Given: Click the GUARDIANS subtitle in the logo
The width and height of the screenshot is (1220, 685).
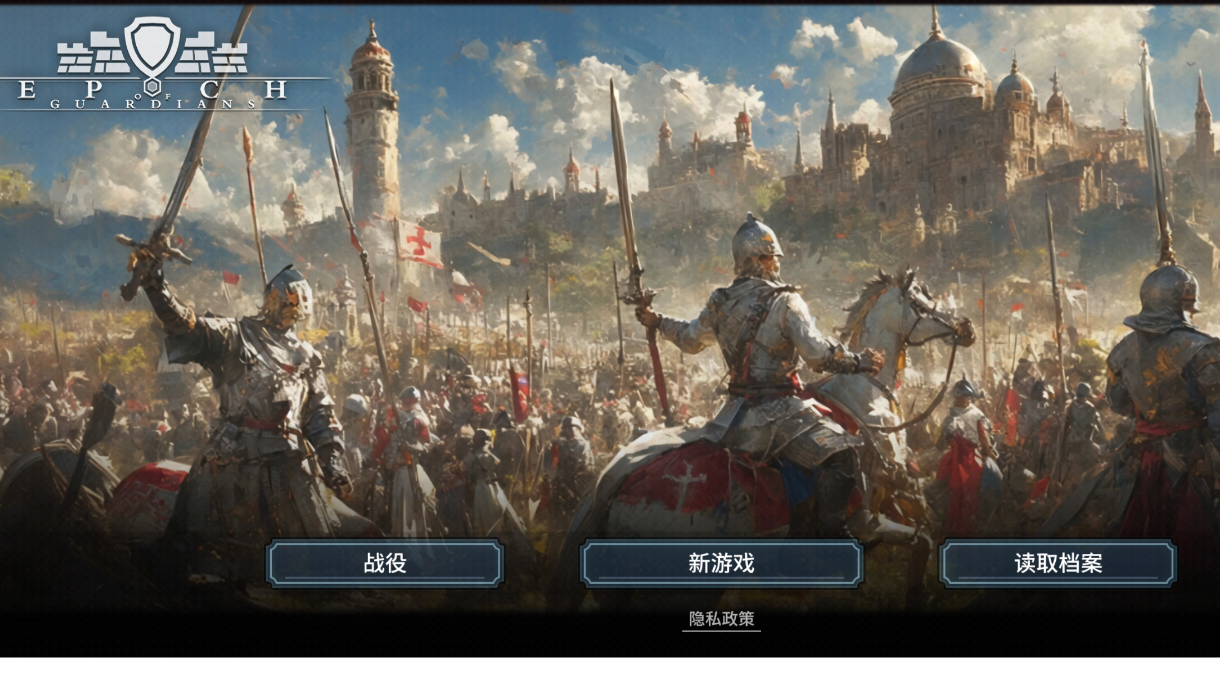Looking at the screenshot, I should [x=152, y=104].
